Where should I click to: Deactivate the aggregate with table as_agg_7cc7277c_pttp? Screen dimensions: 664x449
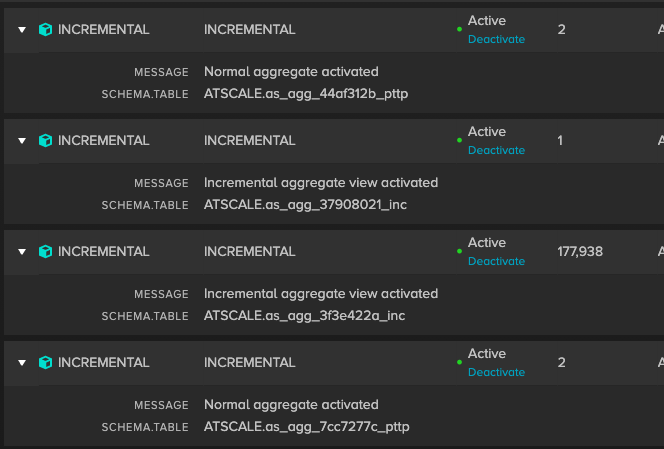pyautogui.click(x=496, y=372)
